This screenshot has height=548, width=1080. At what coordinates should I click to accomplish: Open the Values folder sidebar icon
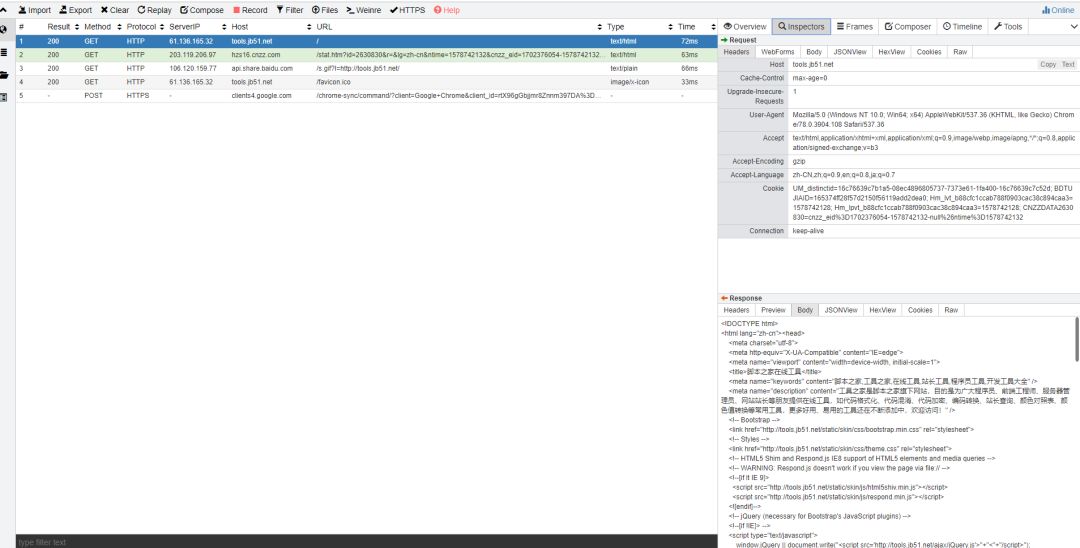4,75
